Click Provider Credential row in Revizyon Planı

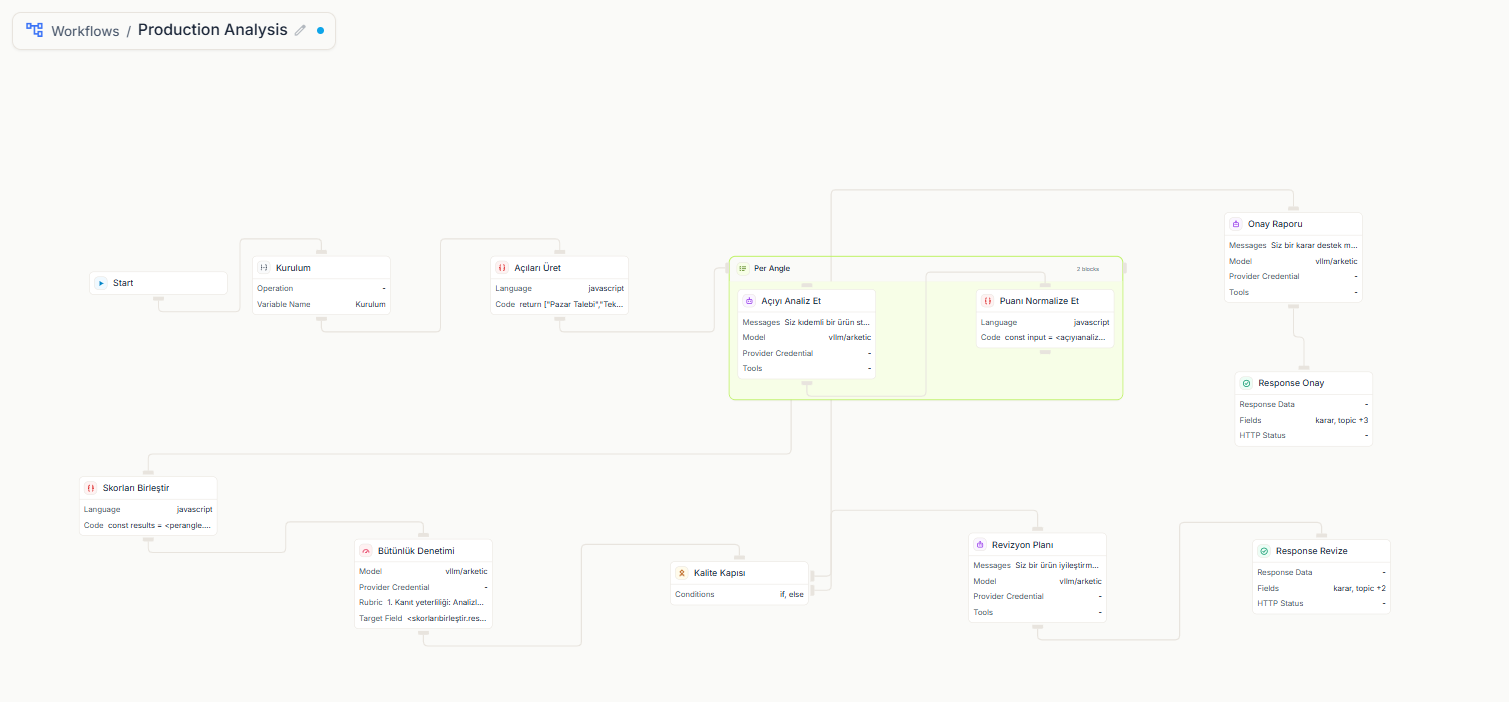pyautogui.click(x=1037, y=596)
